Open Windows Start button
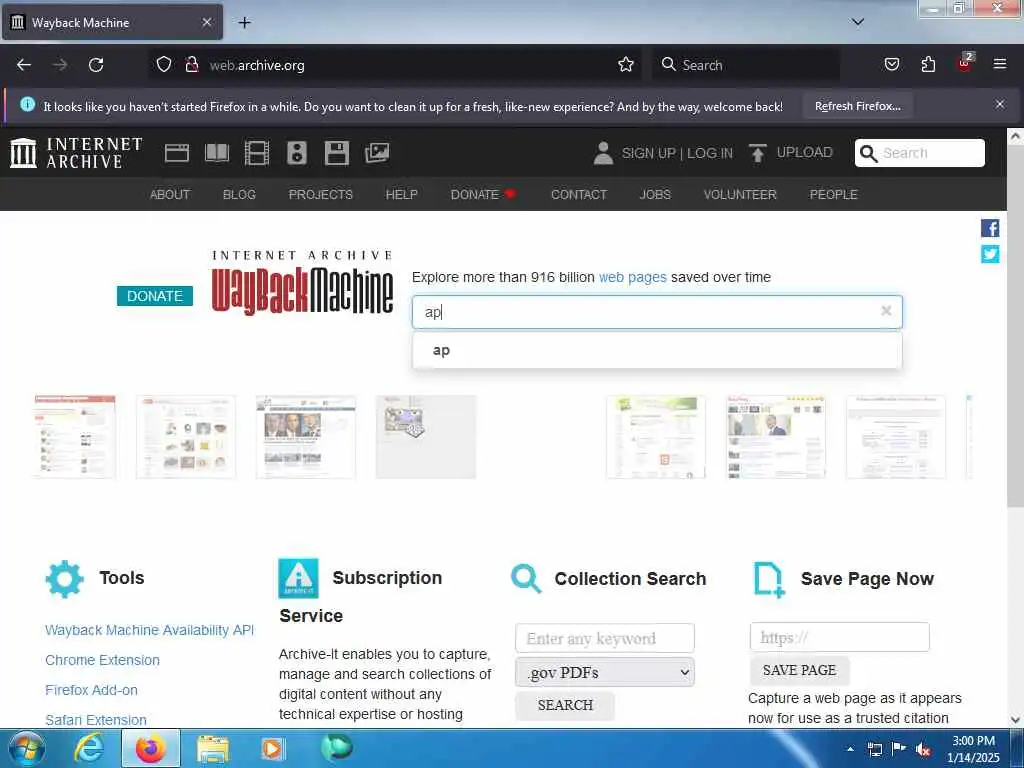This screenshot has height=768, width=1024. [27, 749]
